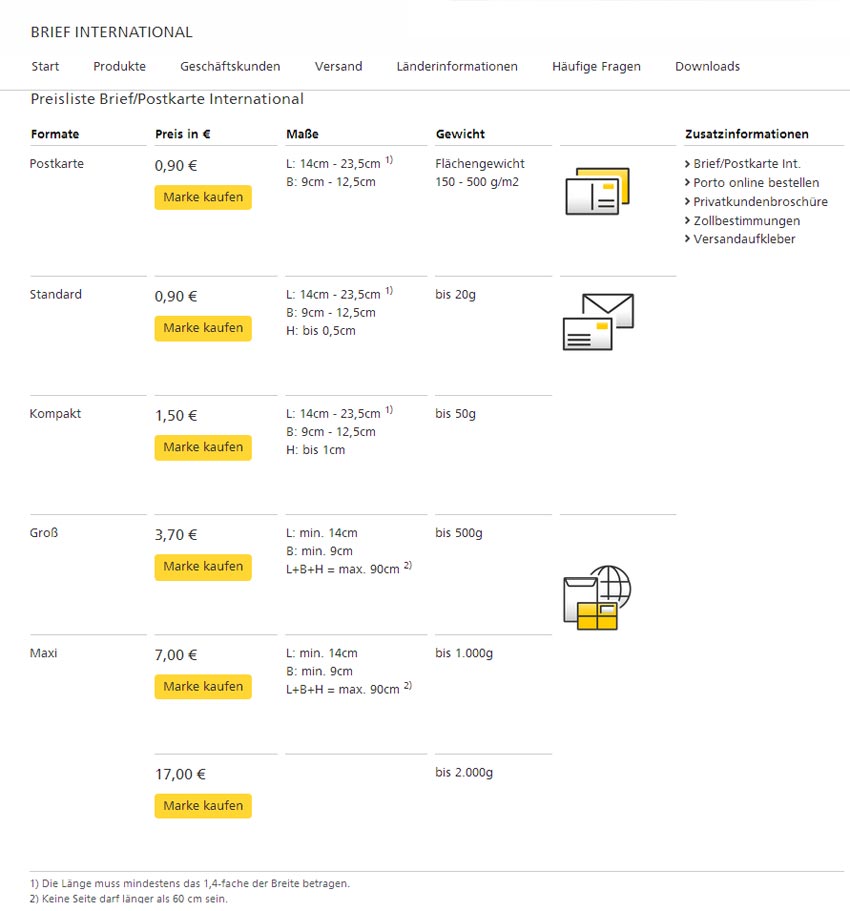850x911 pixels.
Task: Click the envelope letter icon in Standard row
Action: [x=598, y=321]
